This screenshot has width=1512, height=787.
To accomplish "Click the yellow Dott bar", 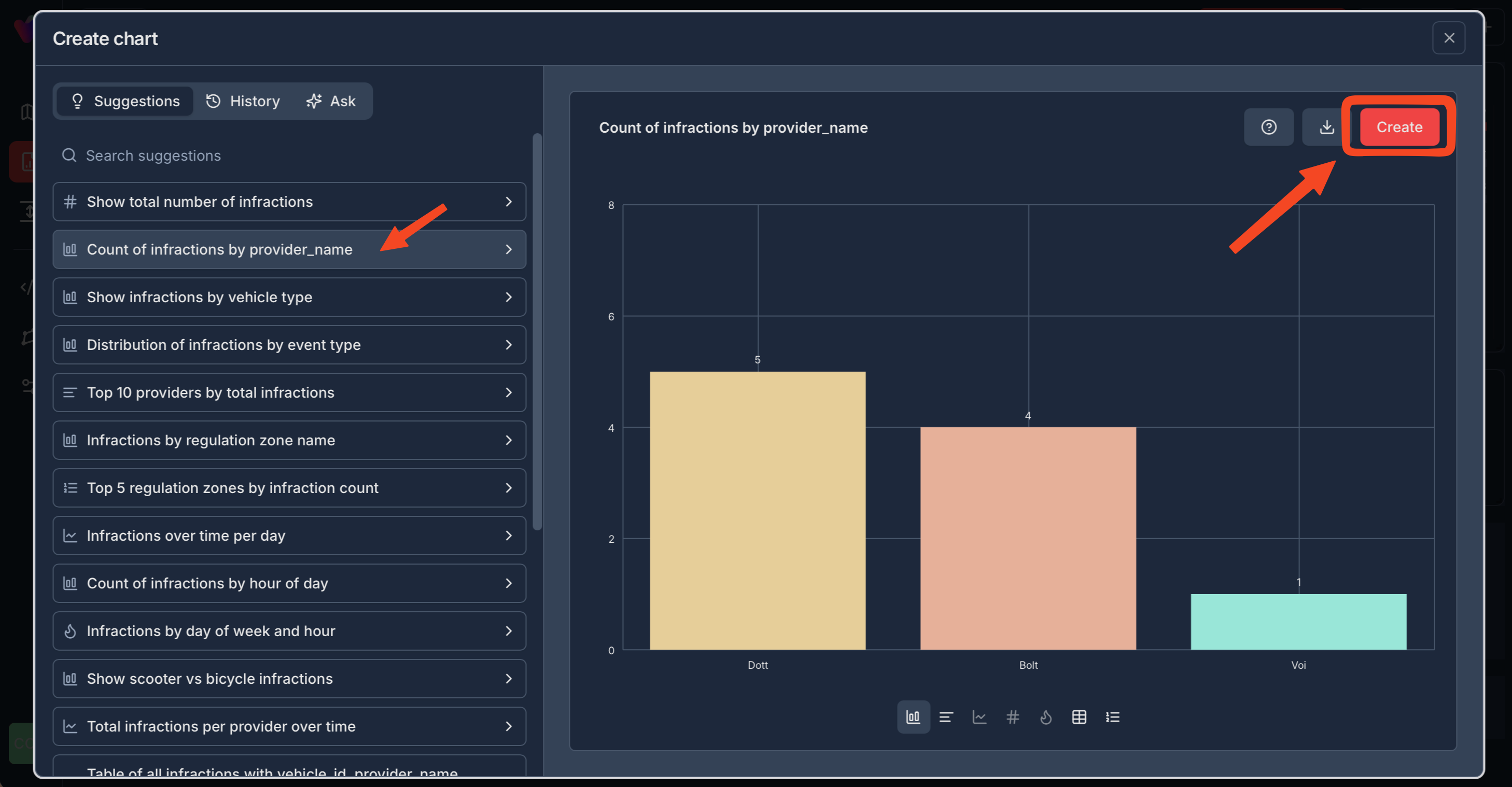I will pos(757,510).
